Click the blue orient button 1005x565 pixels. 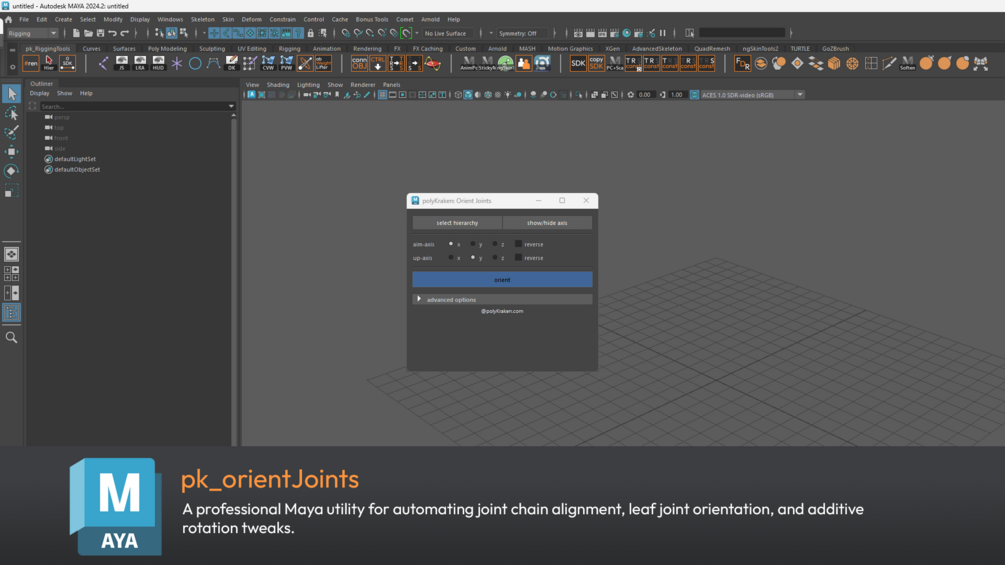(502, 279)
